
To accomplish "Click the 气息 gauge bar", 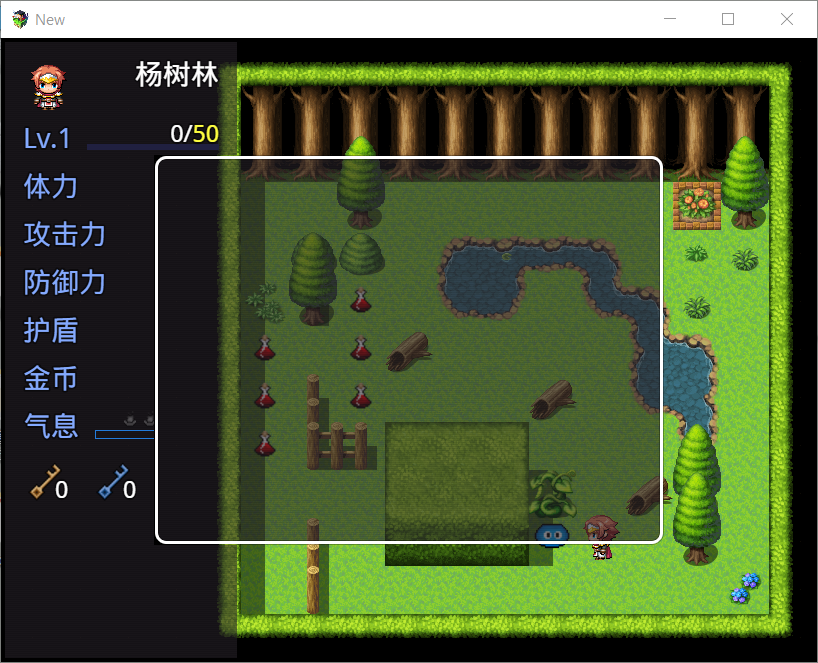I will (x=125, y=435).
